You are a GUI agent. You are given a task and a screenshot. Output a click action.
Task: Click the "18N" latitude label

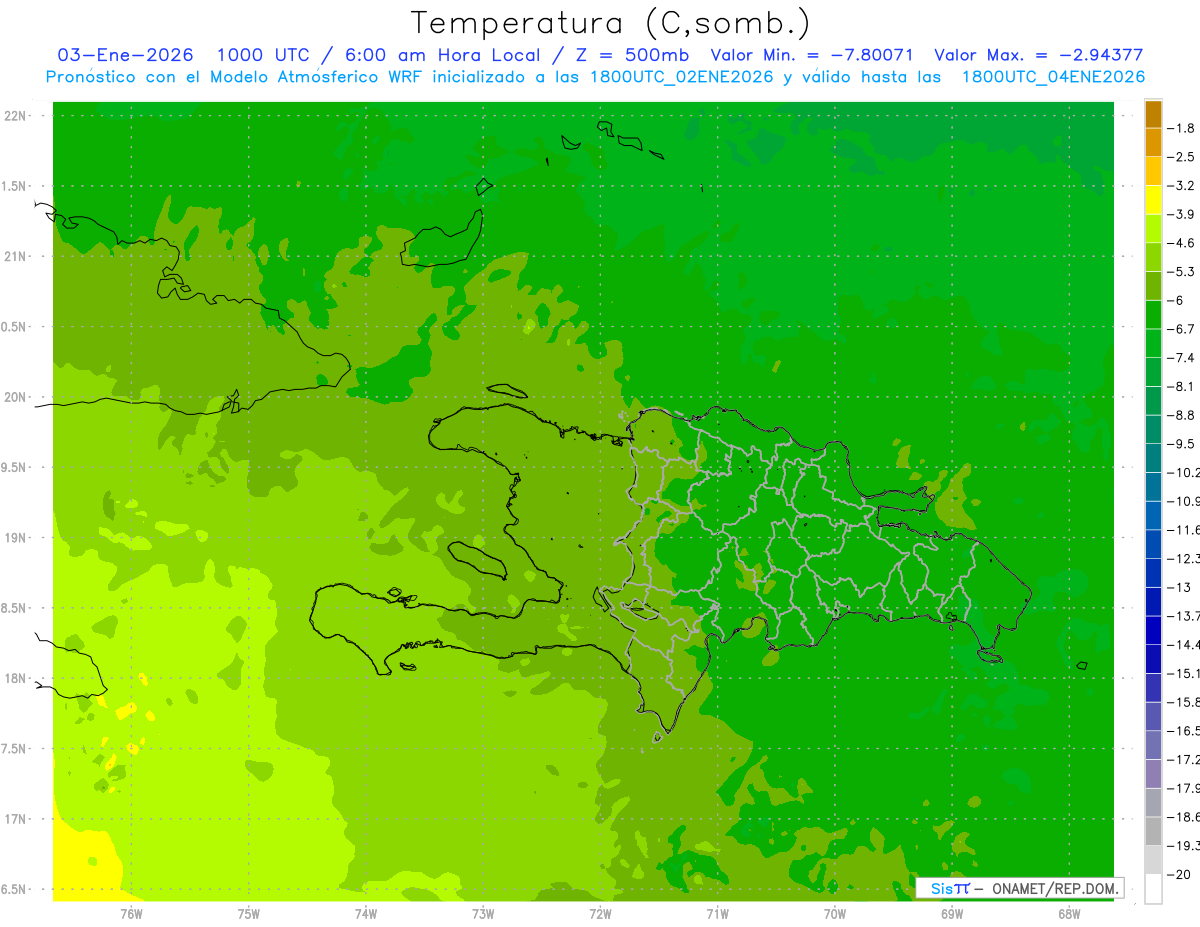16,678
